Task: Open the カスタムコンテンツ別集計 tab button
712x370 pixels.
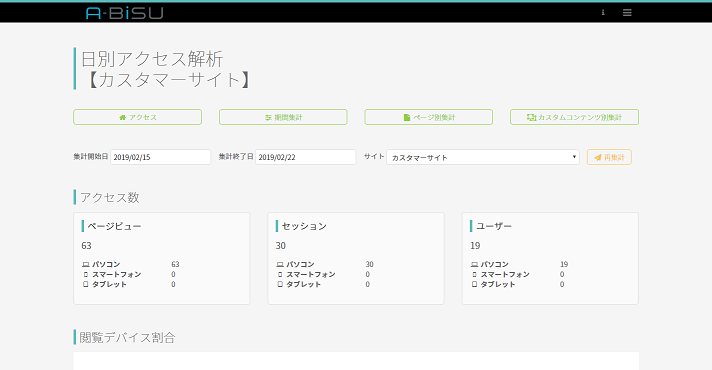Action: (x=574, y=117)
